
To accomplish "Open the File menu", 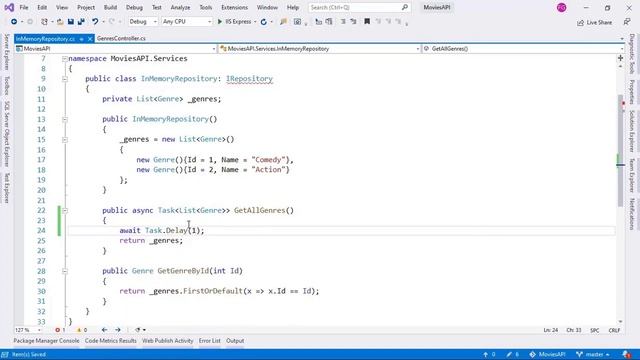I will (x=24, y=7).
